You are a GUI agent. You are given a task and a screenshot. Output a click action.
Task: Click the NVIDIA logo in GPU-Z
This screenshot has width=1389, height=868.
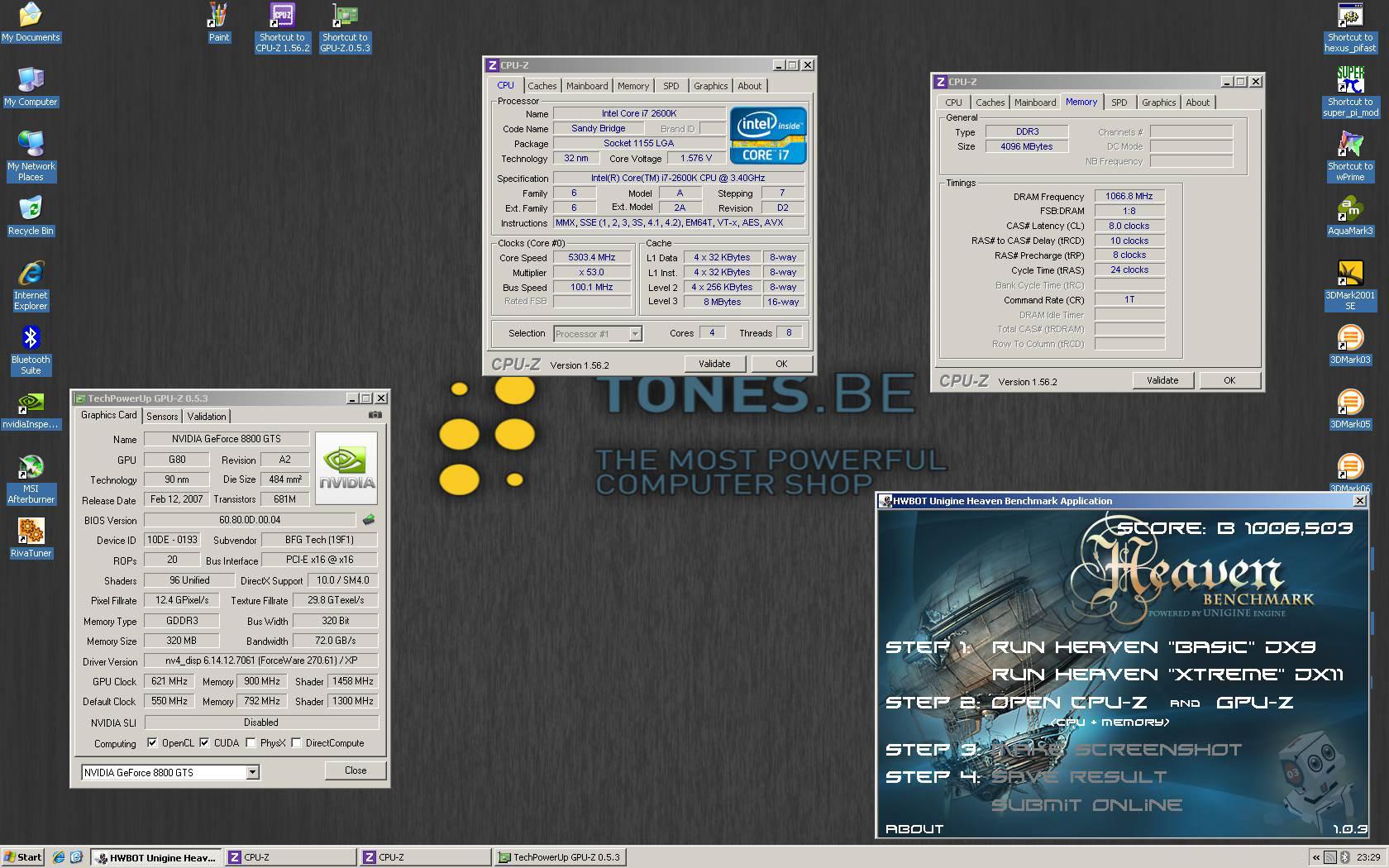point(346,468)
